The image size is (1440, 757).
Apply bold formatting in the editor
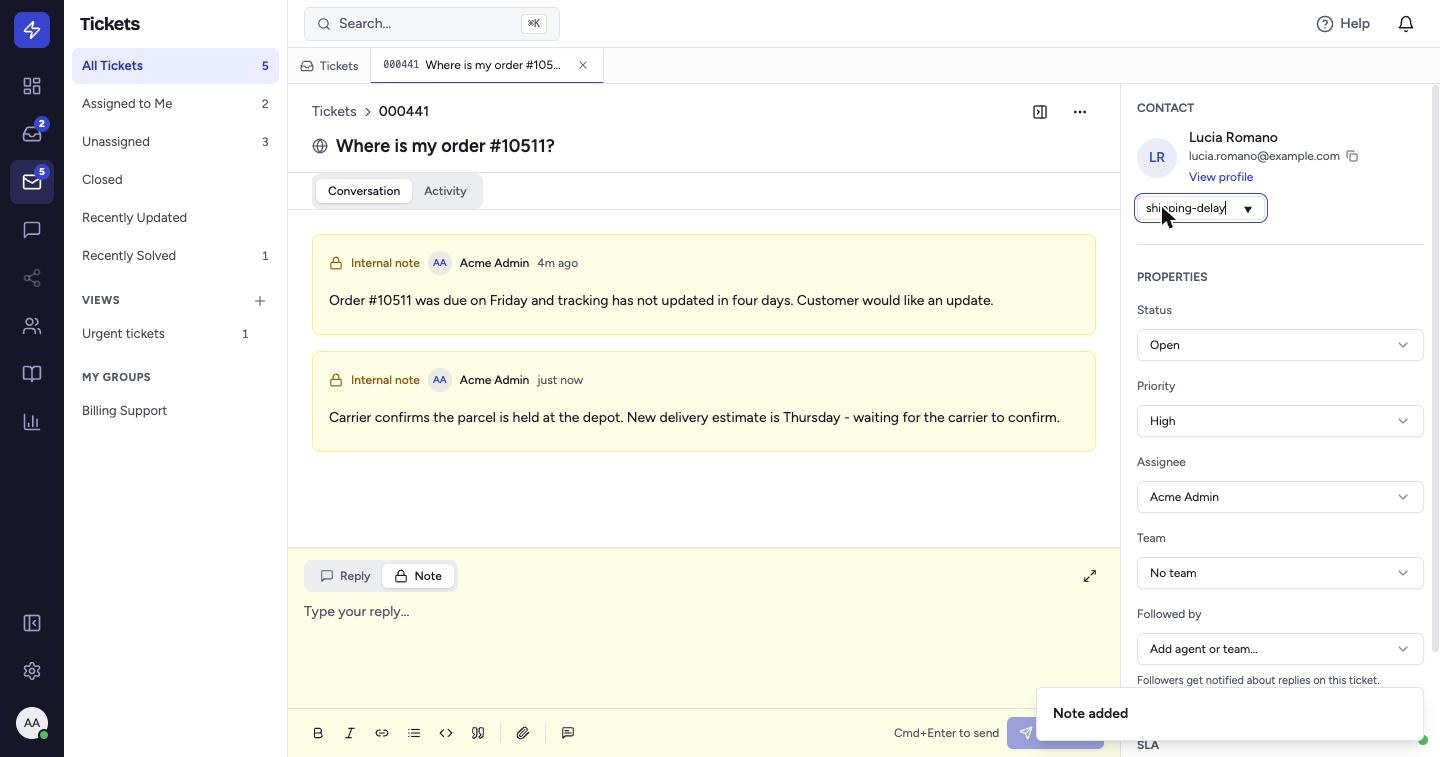318,733
